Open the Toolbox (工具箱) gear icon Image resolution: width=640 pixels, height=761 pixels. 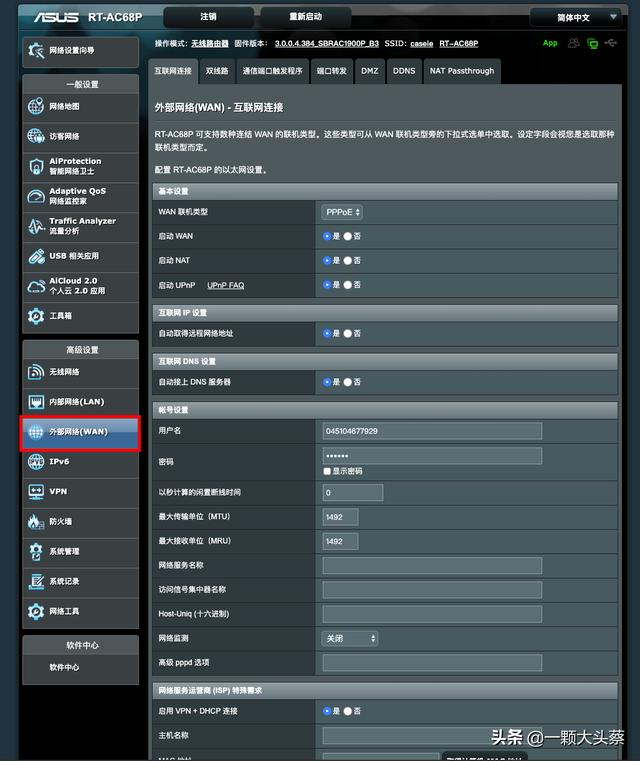pos(36,316)
